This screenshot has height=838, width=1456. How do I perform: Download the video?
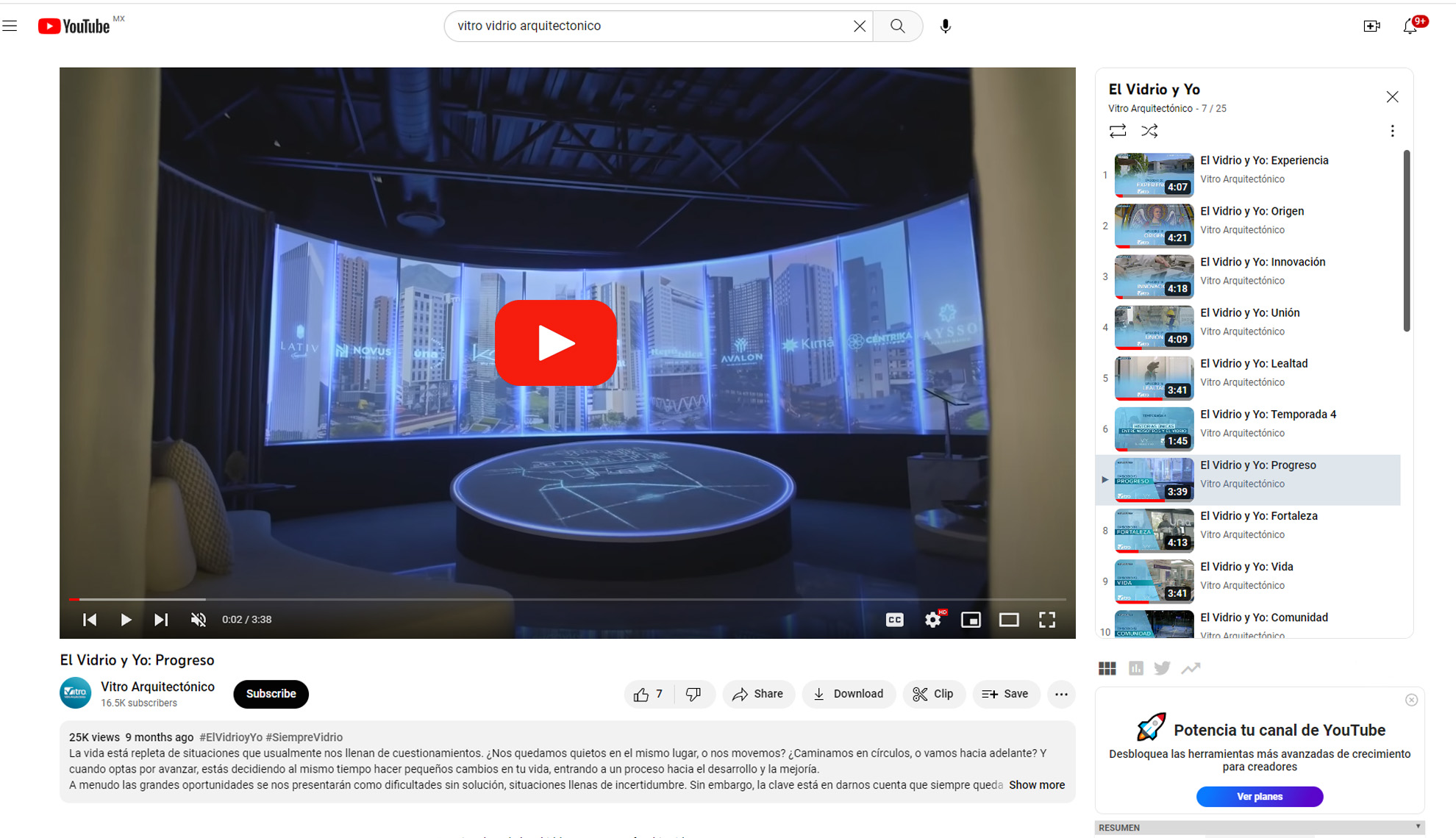click(849, 694)
